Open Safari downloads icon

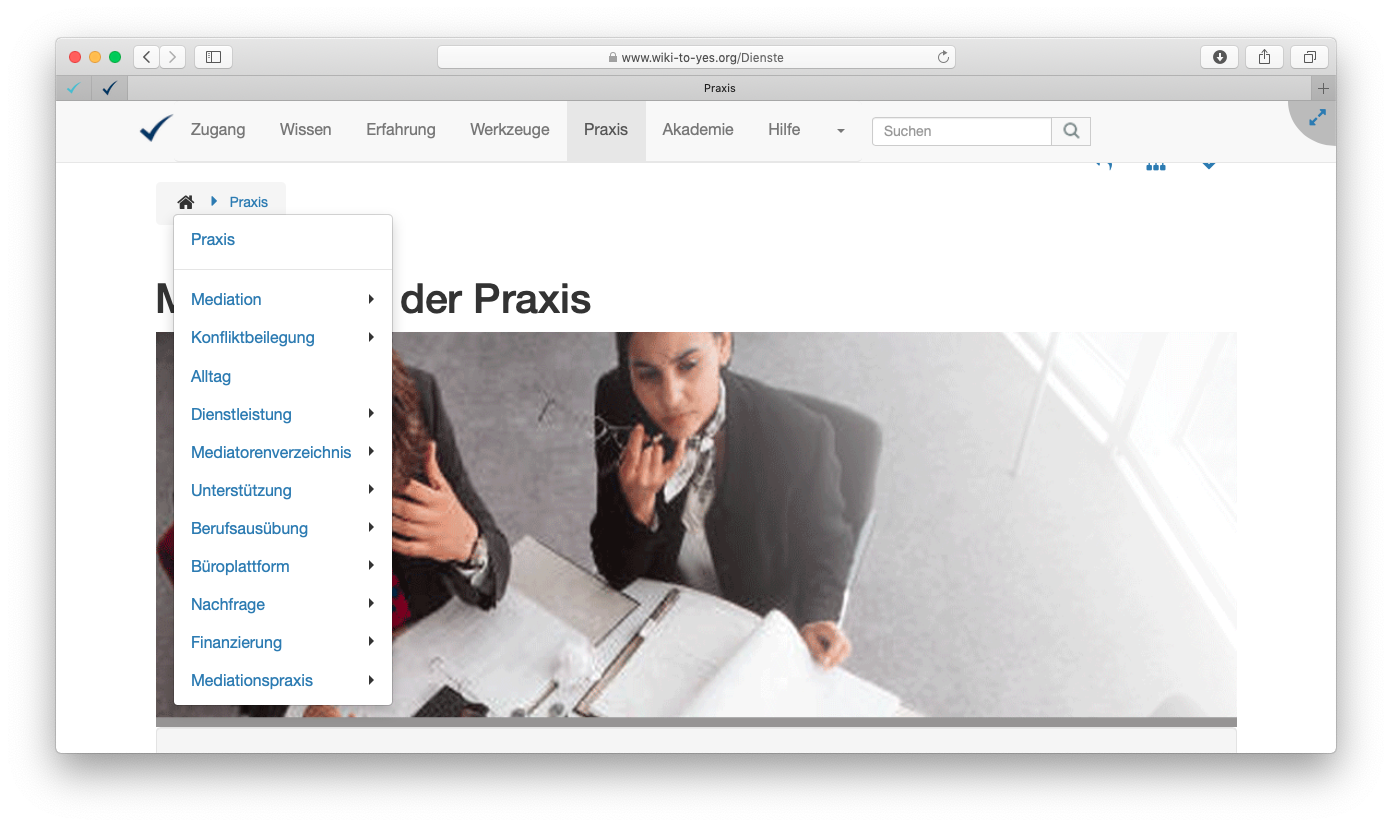point(1219,57)
